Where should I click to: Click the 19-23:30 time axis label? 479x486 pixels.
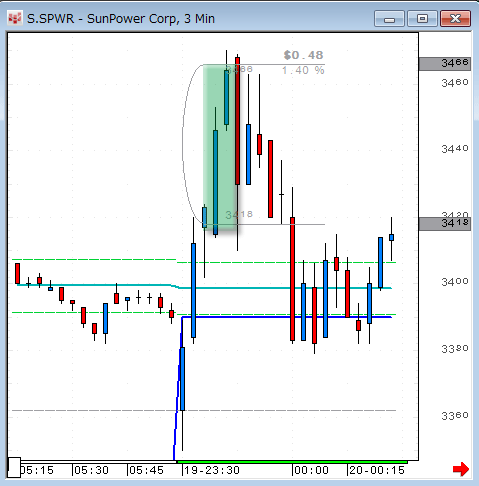(212, 470)
